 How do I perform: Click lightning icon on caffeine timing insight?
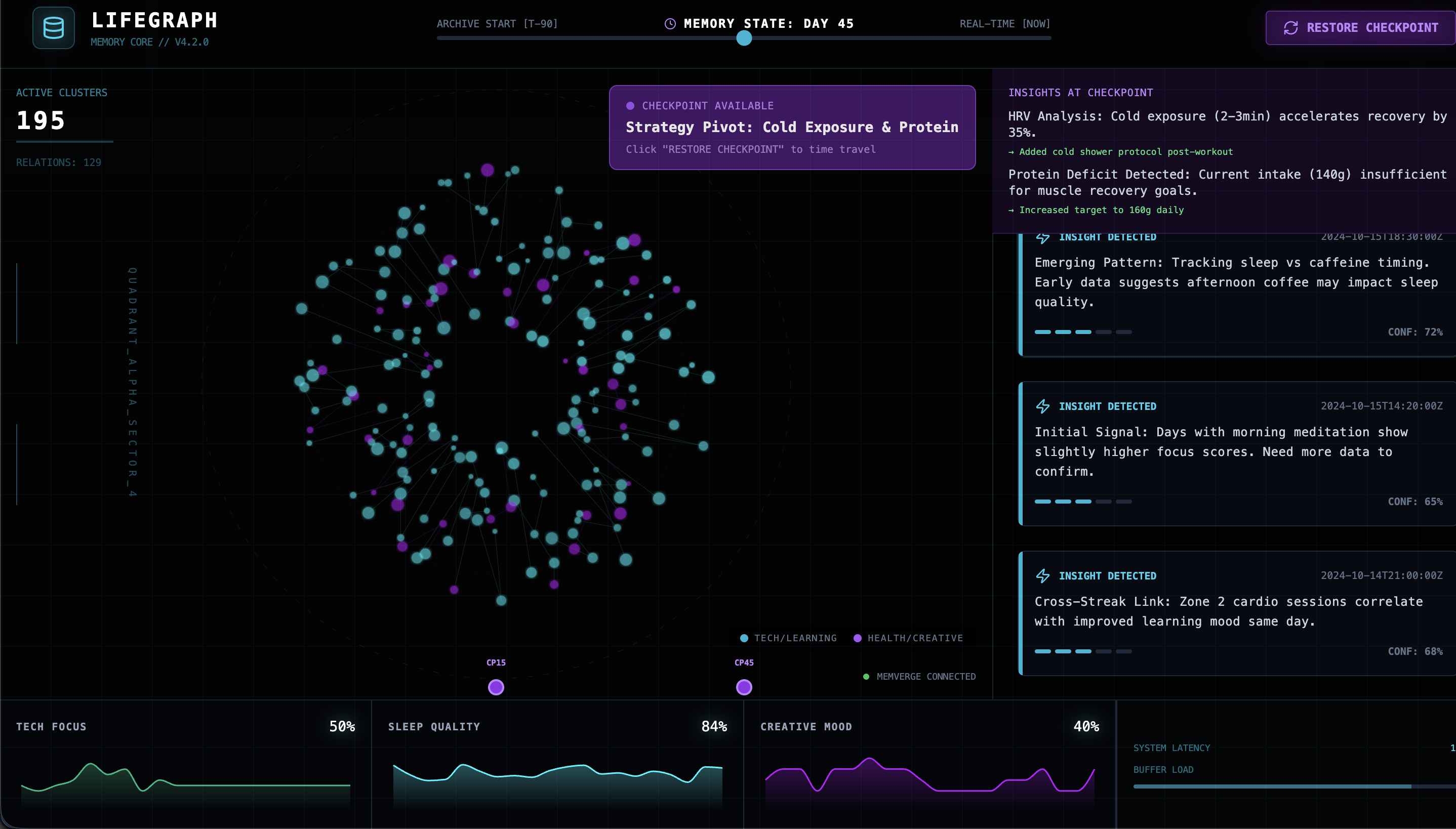pos(1042,237)
